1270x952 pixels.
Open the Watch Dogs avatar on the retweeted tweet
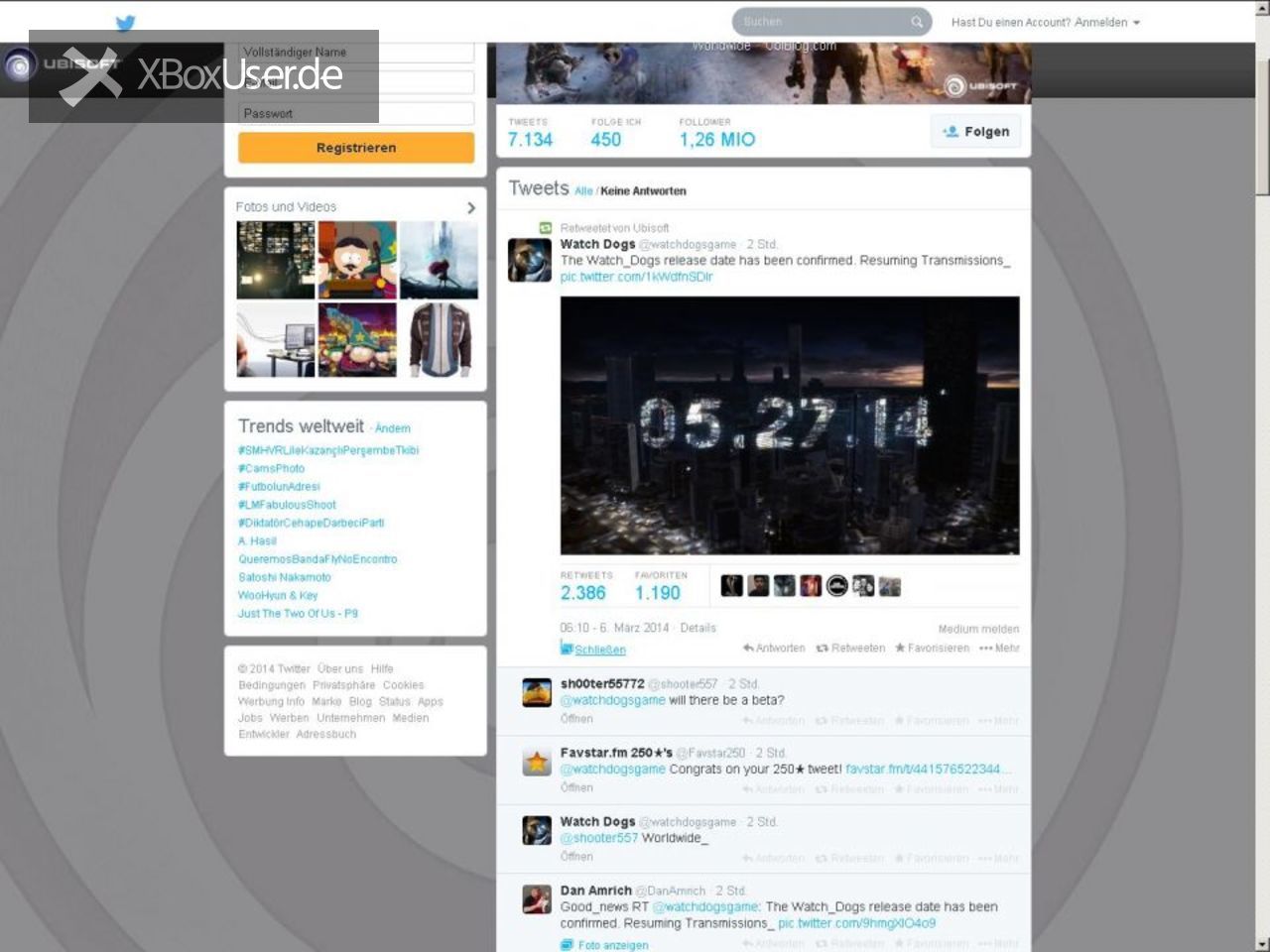pyautogui.click(x=530, y=260)
